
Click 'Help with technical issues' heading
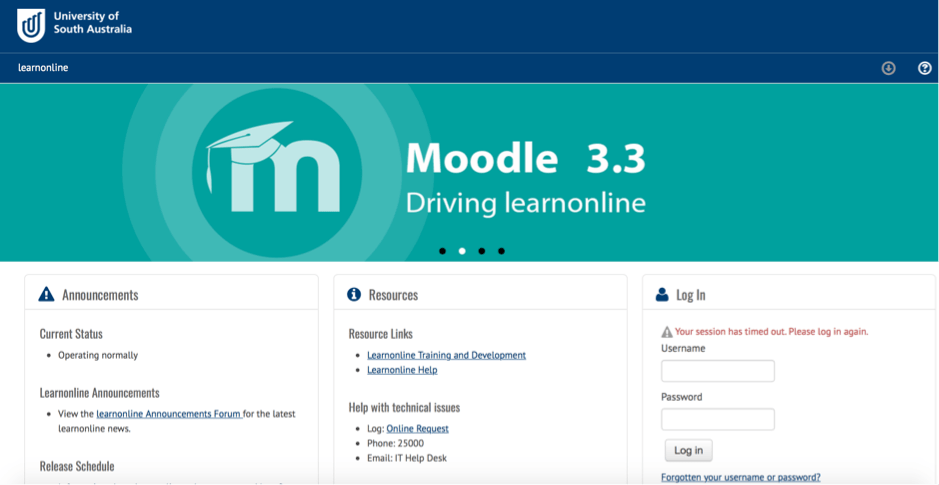(x=404, y=408)
